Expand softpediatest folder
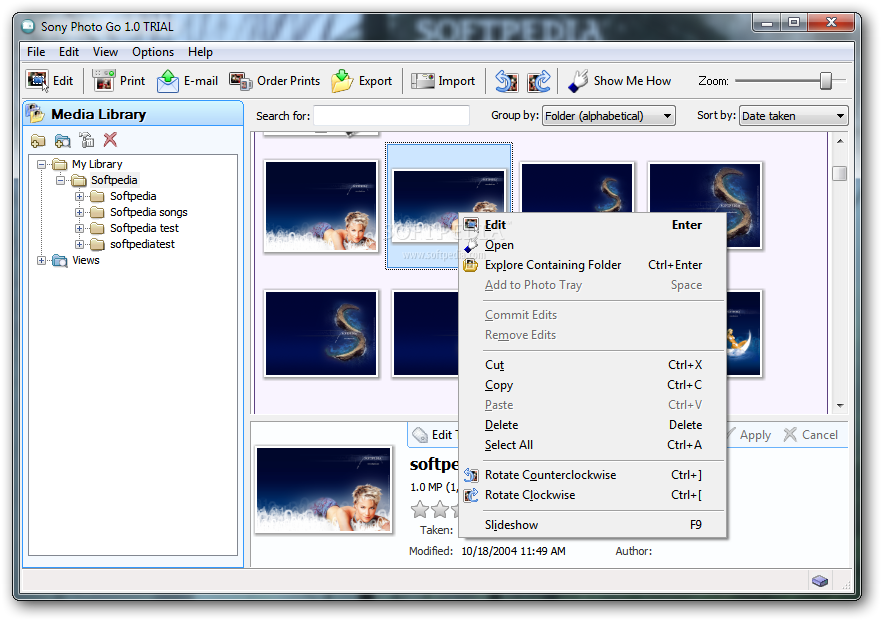Screen dimensions: 882x621 point(79,245)
